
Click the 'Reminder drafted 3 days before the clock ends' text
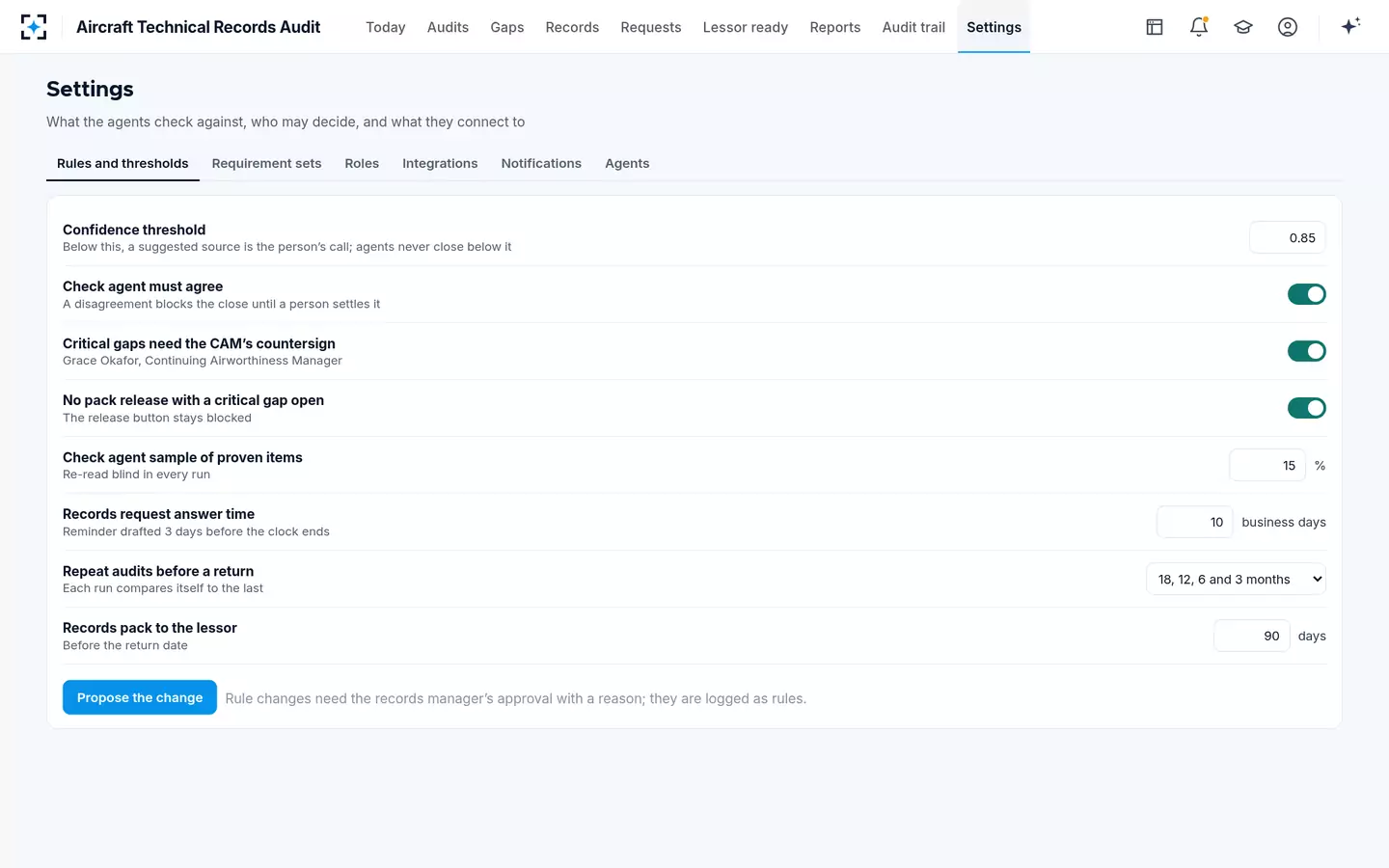pyautogui.click(x=196, y=531)
